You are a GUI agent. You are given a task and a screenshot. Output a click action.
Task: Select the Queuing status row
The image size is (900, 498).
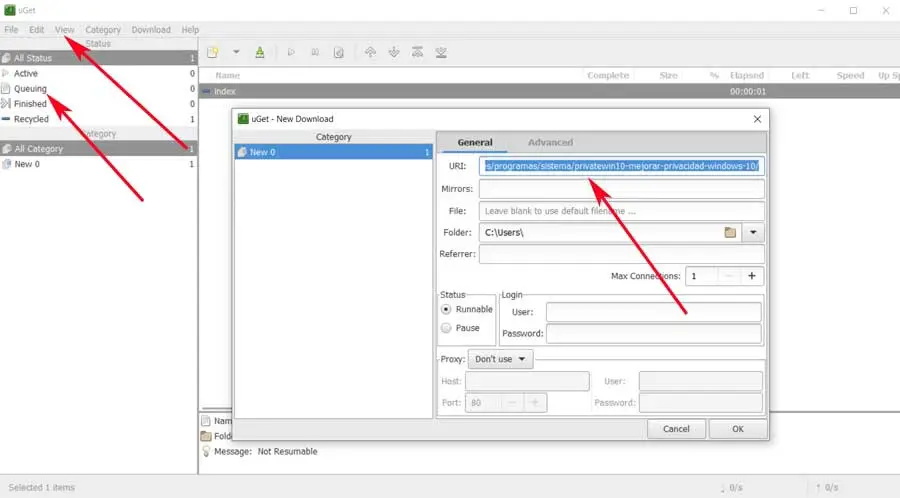coord(99,88)
